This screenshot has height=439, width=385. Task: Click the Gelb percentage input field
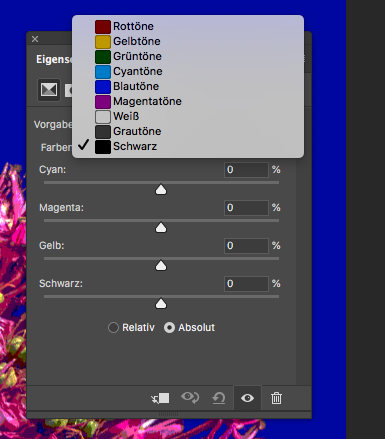coord(246,246)
